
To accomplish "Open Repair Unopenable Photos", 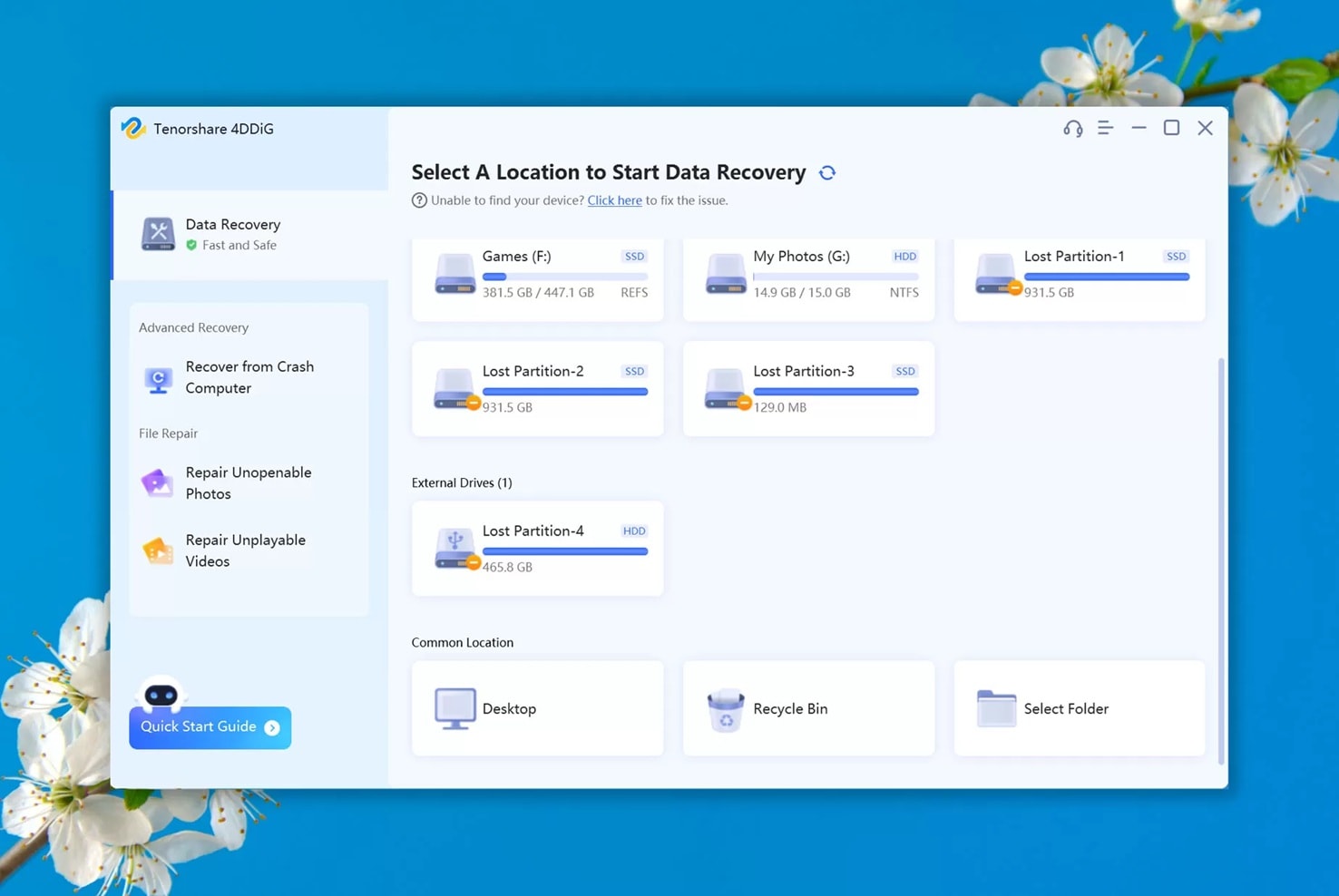I will tap(249, 483).
